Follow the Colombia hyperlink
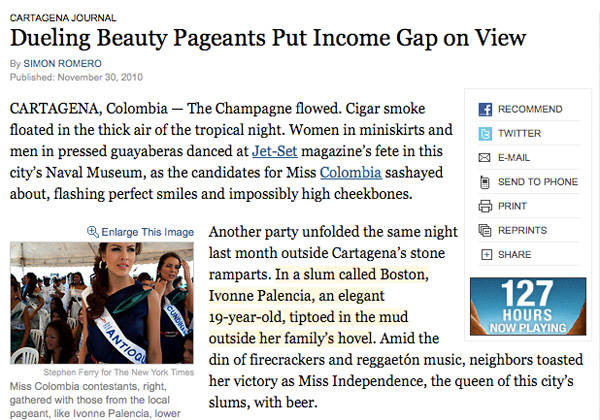 pyautogui.click(x=351, y=173)
